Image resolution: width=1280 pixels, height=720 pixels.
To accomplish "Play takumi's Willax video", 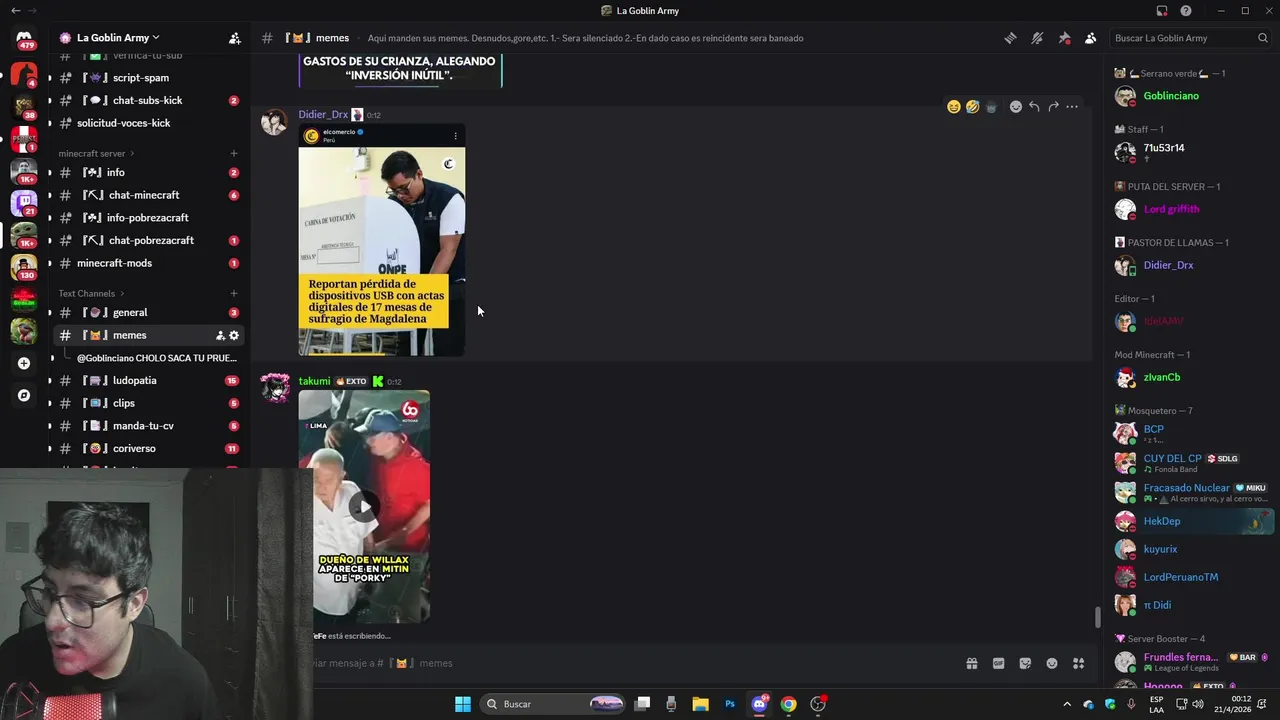I will tap(363, 507).
